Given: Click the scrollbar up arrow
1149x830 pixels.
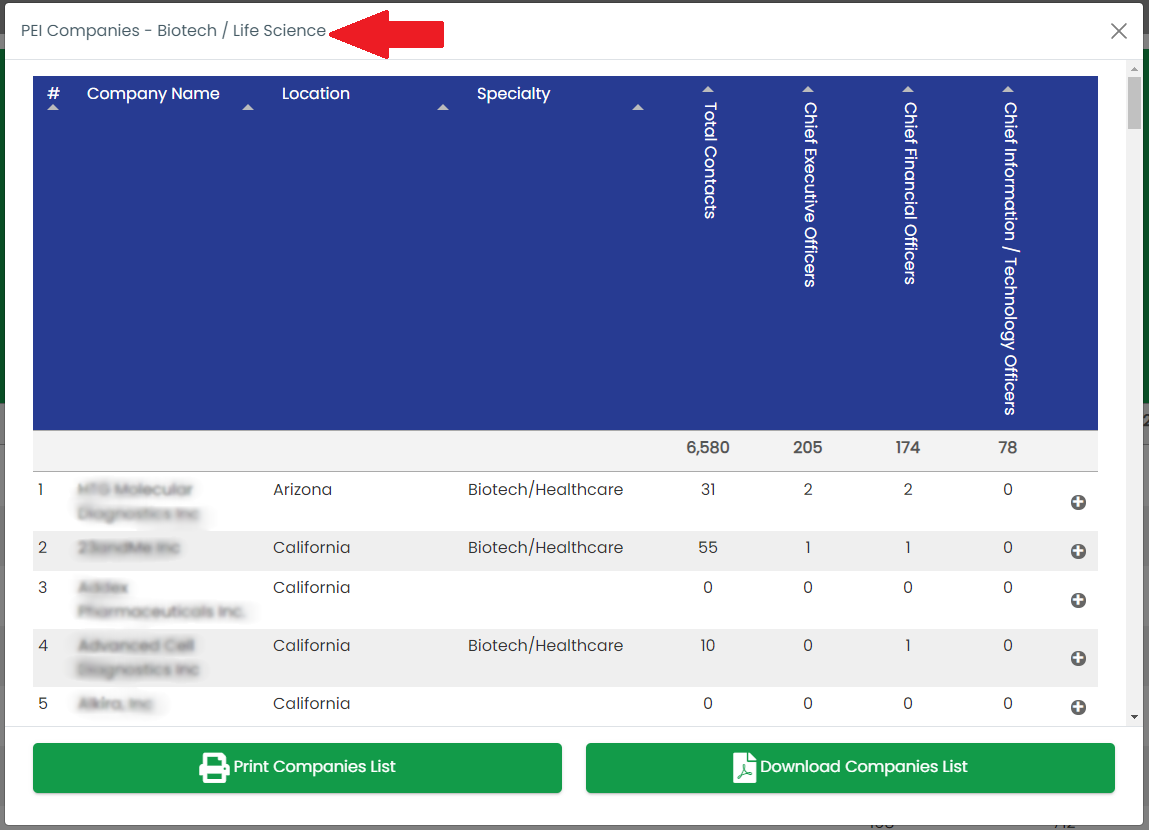Looking at the screenshot, I should pos(1134,68).
